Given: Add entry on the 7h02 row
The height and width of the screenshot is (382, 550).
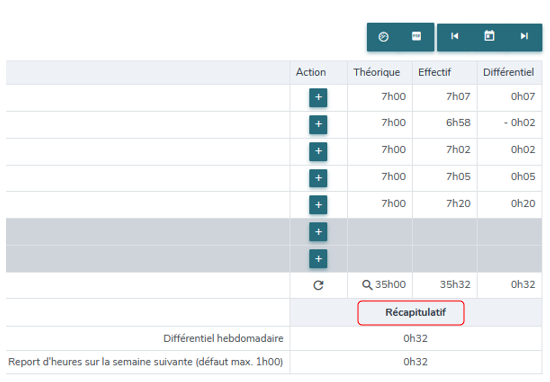Looking at the screenshot, I should point(318,151).
